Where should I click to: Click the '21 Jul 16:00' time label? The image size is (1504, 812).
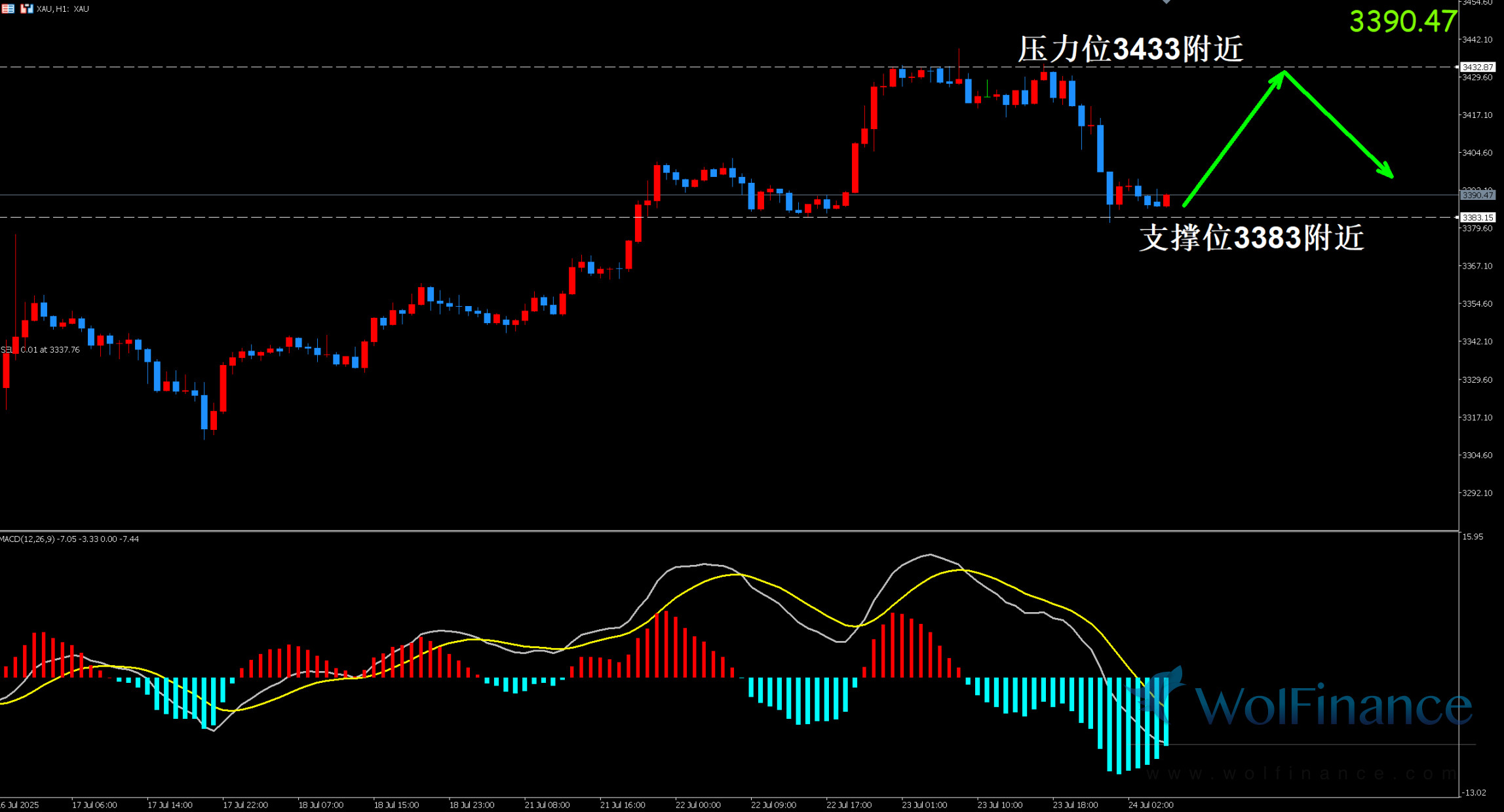point(623,805)
